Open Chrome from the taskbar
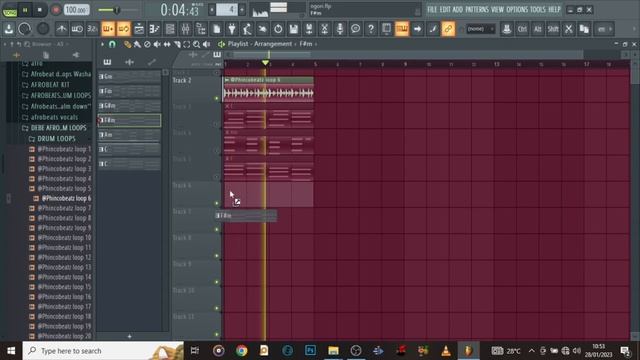 coord(241,351)
